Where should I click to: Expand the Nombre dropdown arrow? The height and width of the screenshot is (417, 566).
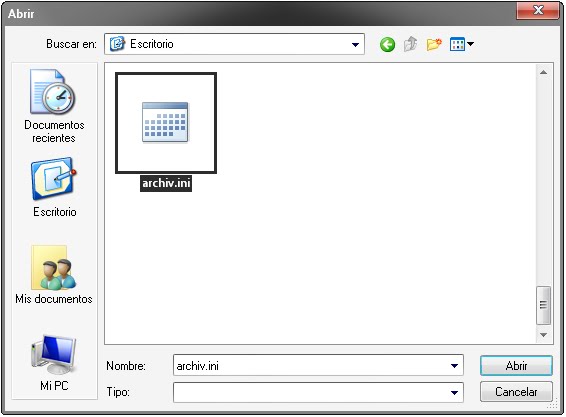454,366
